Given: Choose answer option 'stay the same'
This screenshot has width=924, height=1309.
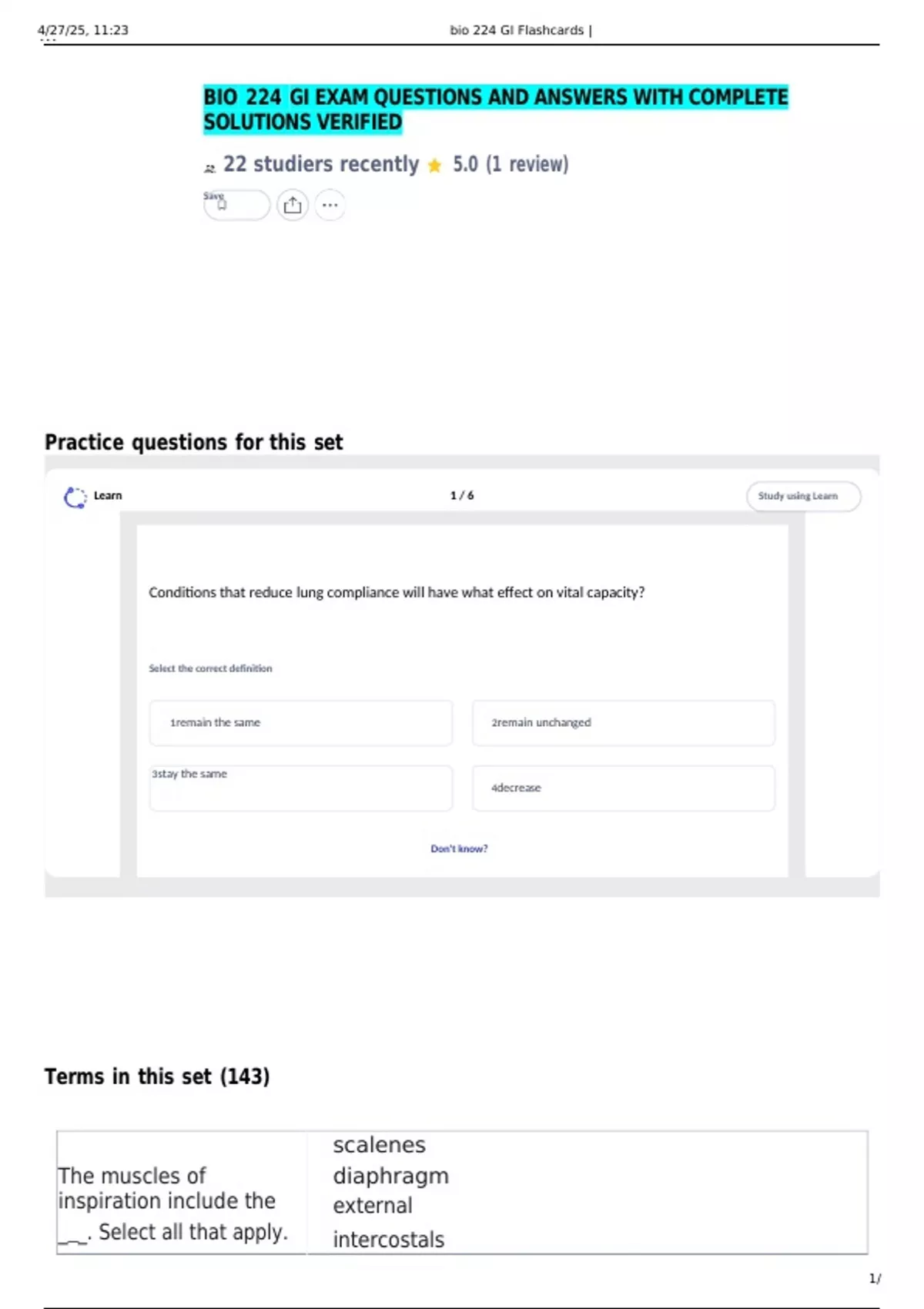Looking at the screenshot, I should 300,788.
